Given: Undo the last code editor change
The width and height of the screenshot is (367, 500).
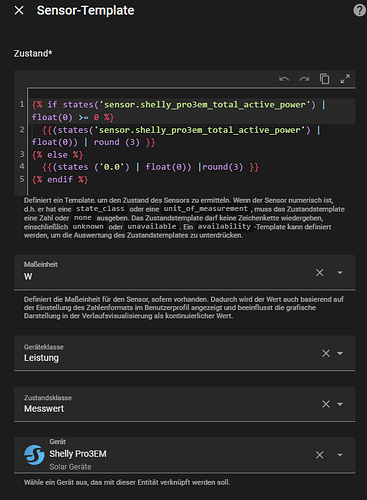Looking at the screenshot, I should (x=284, y=79).
